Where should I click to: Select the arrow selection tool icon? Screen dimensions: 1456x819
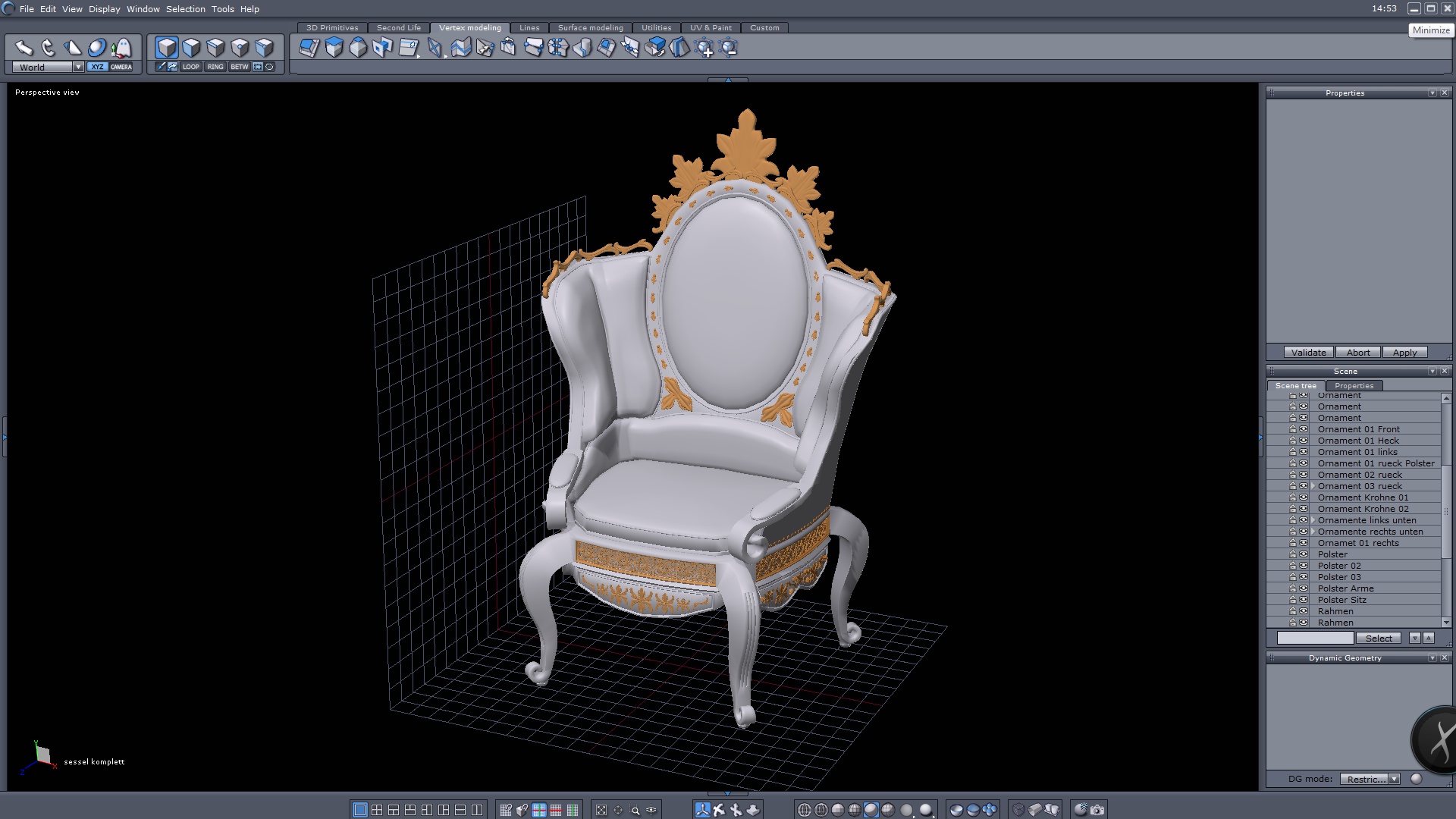[x=24, y=48]
